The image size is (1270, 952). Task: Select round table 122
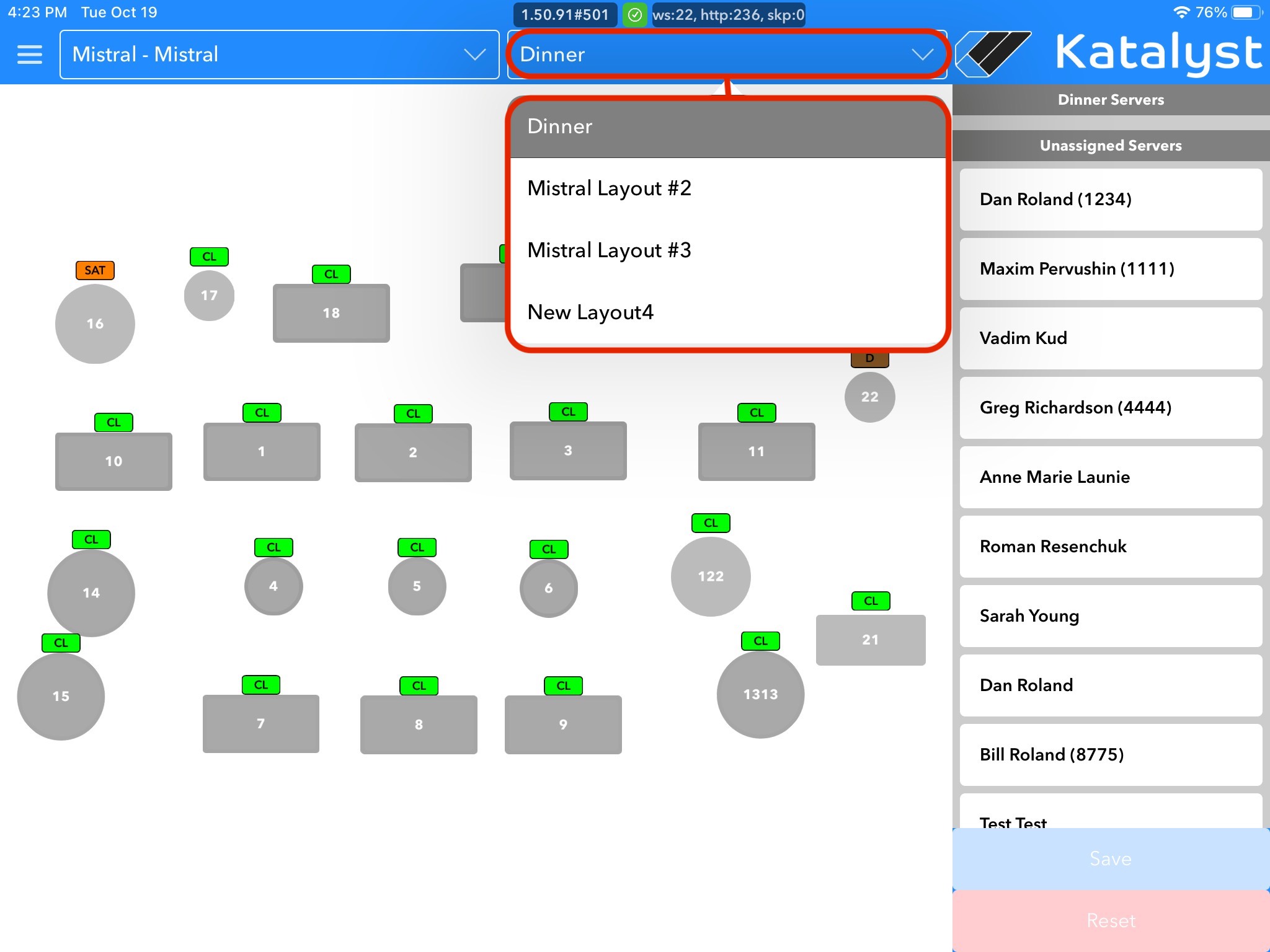pyautogui.click(x=711, y=576)
